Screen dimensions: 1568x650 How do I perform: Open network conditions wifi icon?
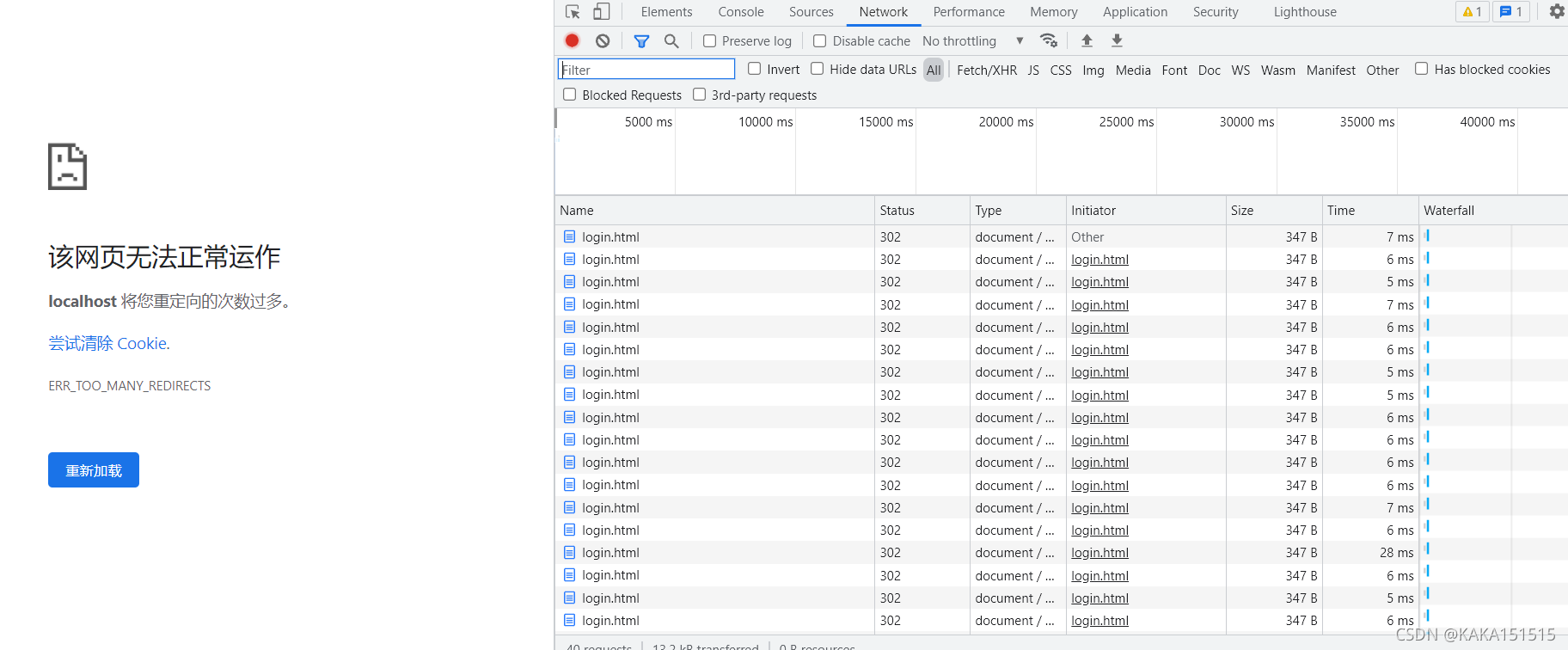(1049, 40)
